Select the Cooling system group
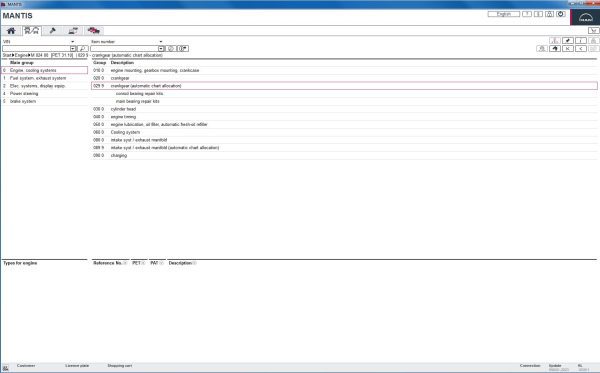Screen dimensions: 600x373 344,132
